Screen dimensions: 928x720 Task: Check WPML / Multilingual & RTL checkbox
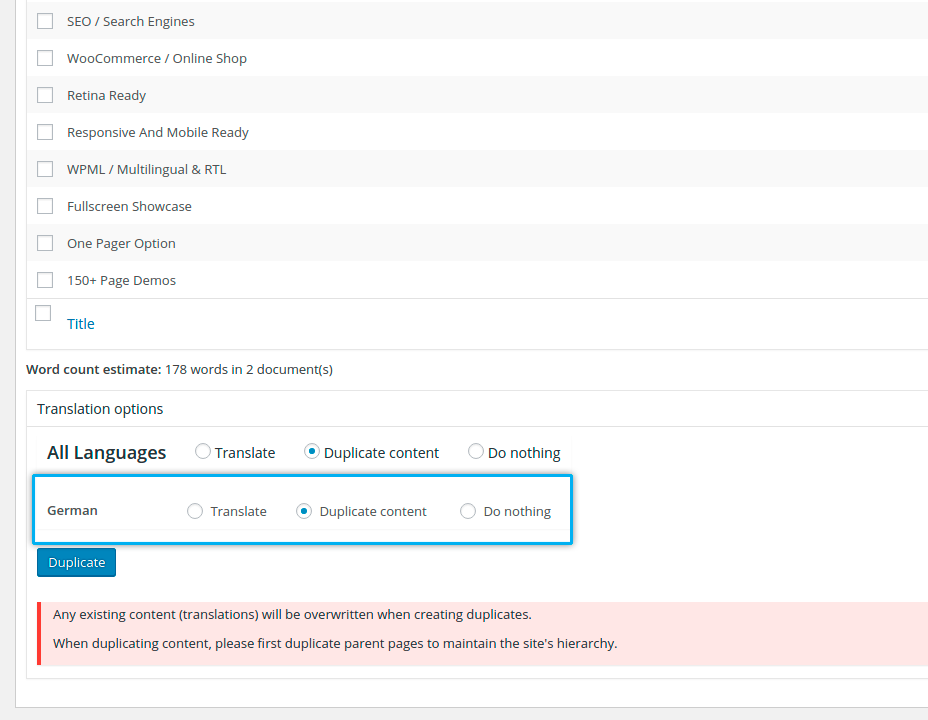[x=45, y=169]
